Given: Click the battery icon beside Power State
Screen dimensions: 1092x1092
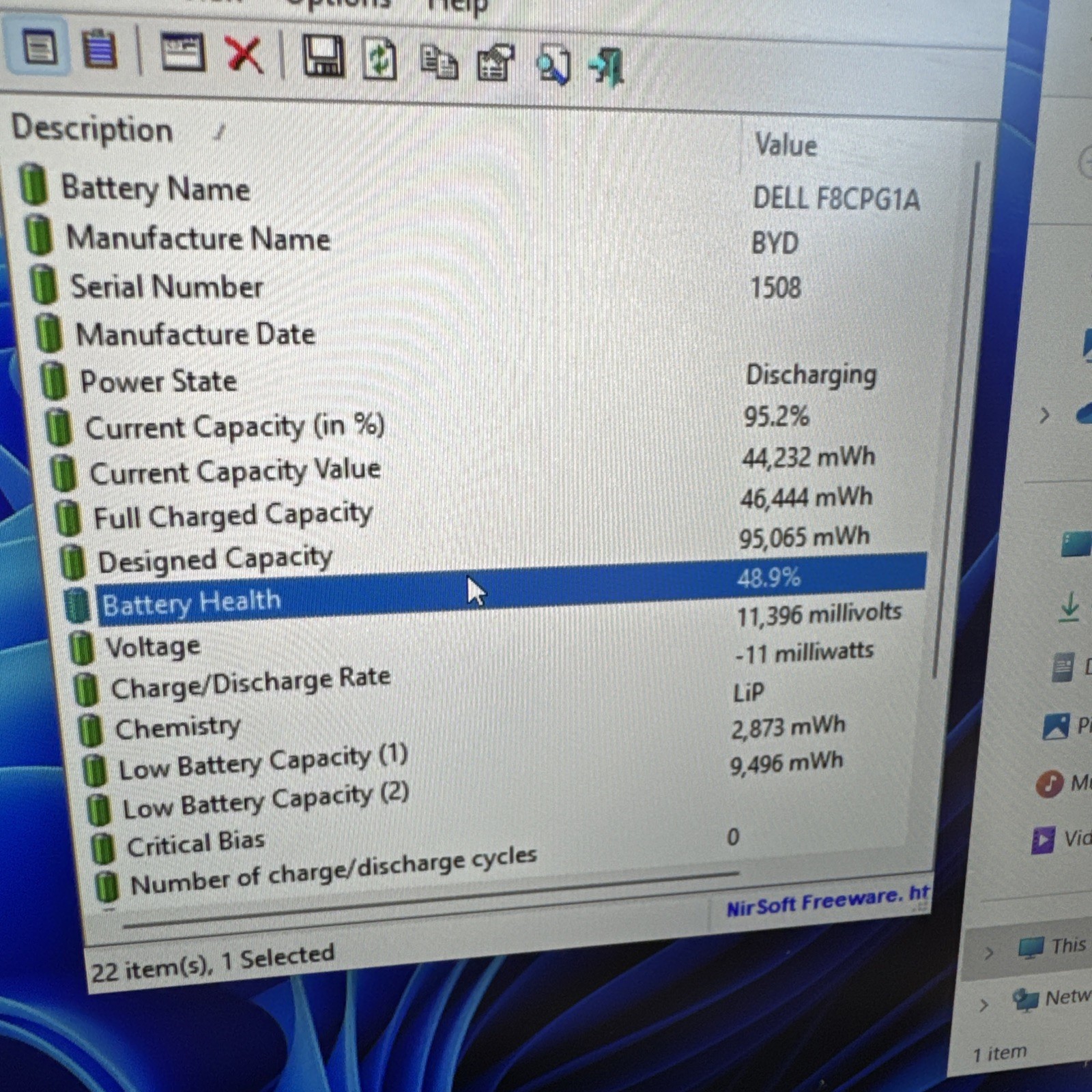Looking at the screenshot, I should [x=53, y=380].
